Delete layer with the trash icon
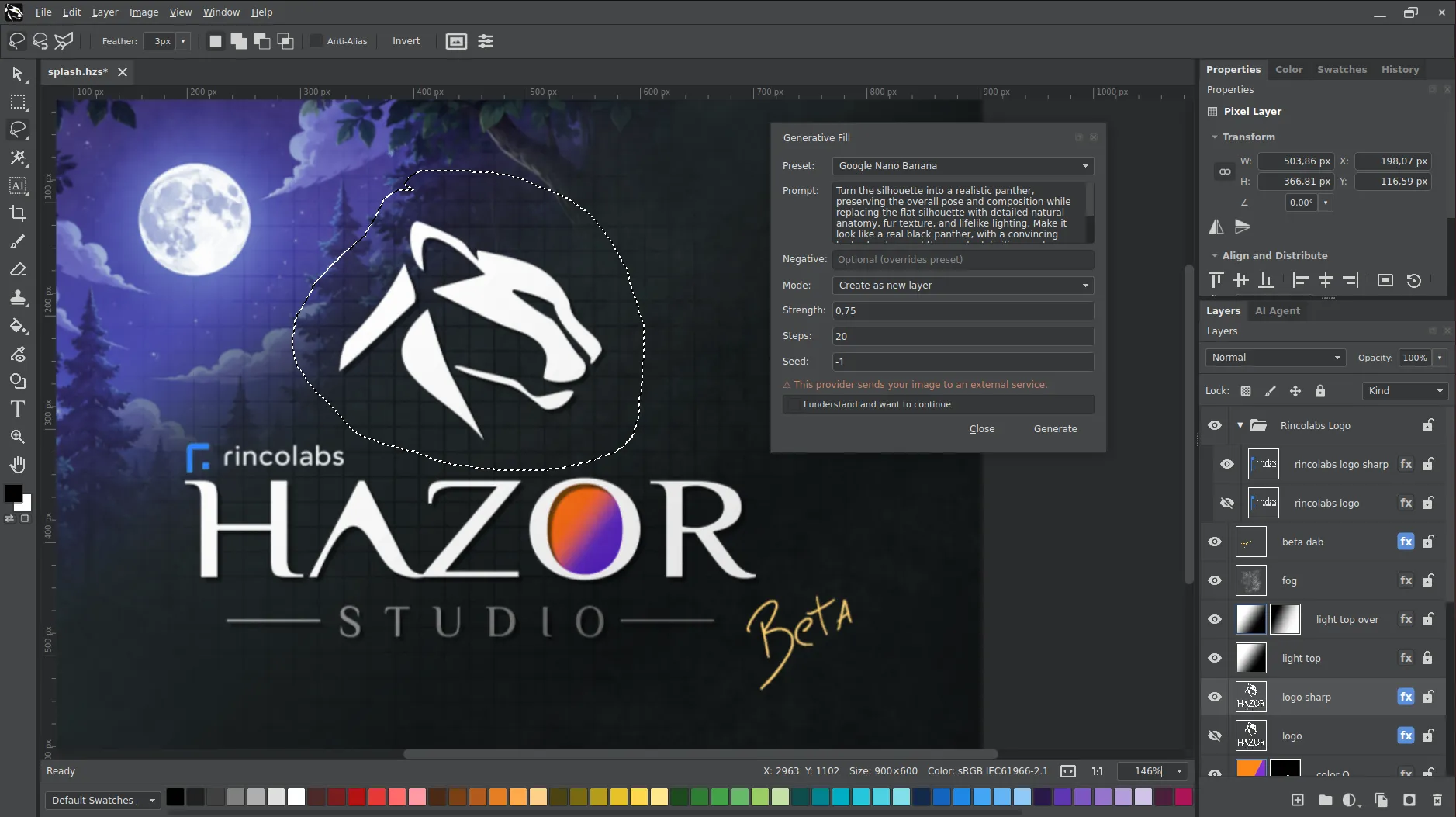The width and height of the screenshot is (1456, 817). 1437,800
